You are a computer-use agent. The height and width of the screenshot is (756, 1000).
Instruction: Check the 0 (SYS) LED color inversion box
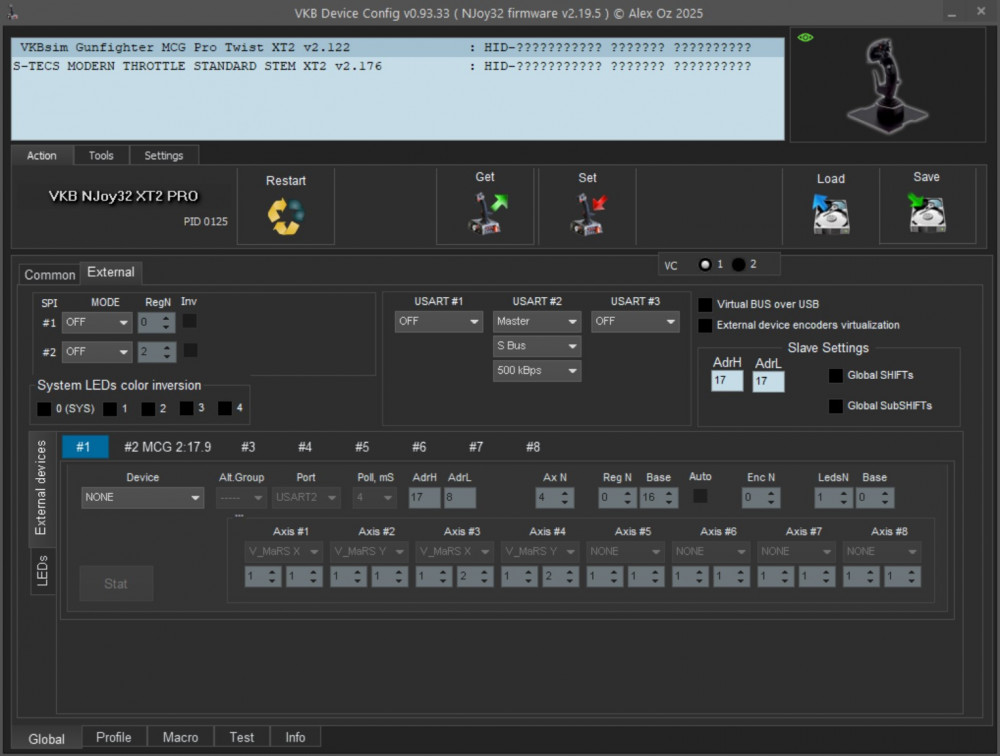(x=44, y=409)
